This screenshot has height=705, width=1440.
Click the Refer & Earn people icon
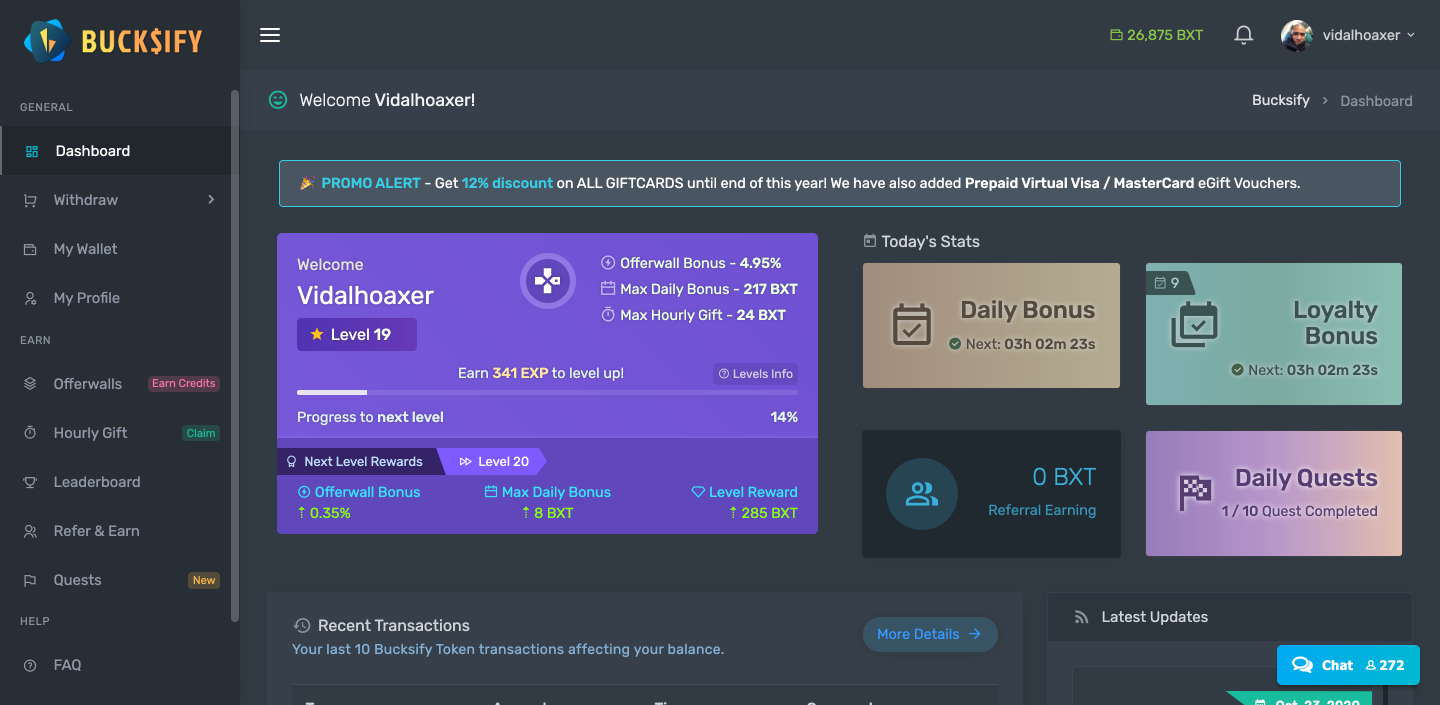[x=30, y=531]
